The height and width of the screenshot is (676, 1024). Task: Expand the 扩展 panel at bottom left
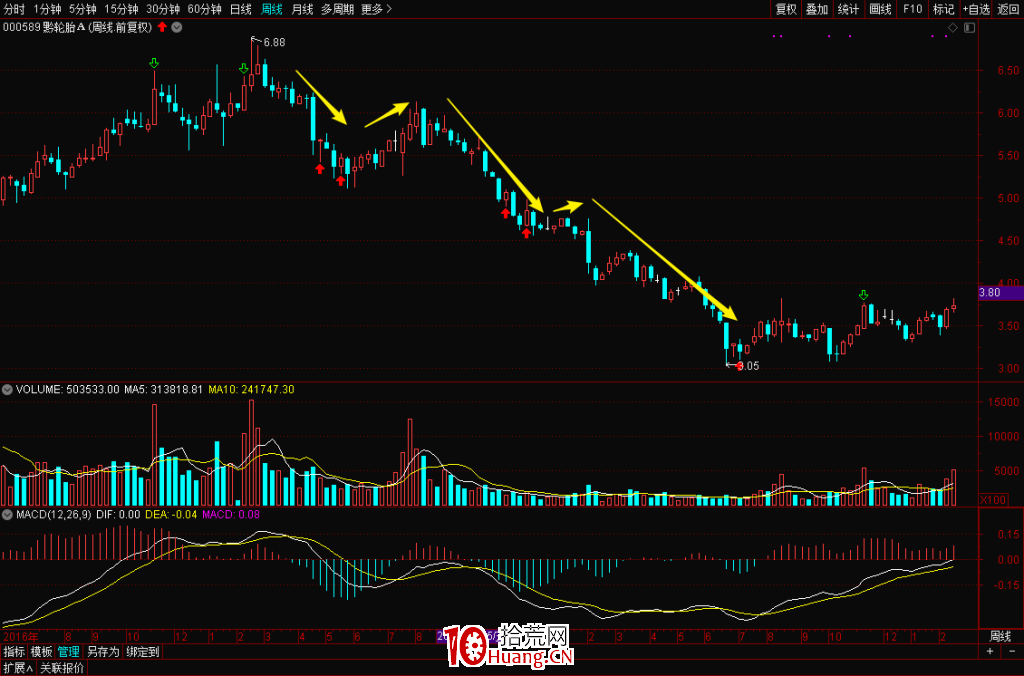point(17,668)
